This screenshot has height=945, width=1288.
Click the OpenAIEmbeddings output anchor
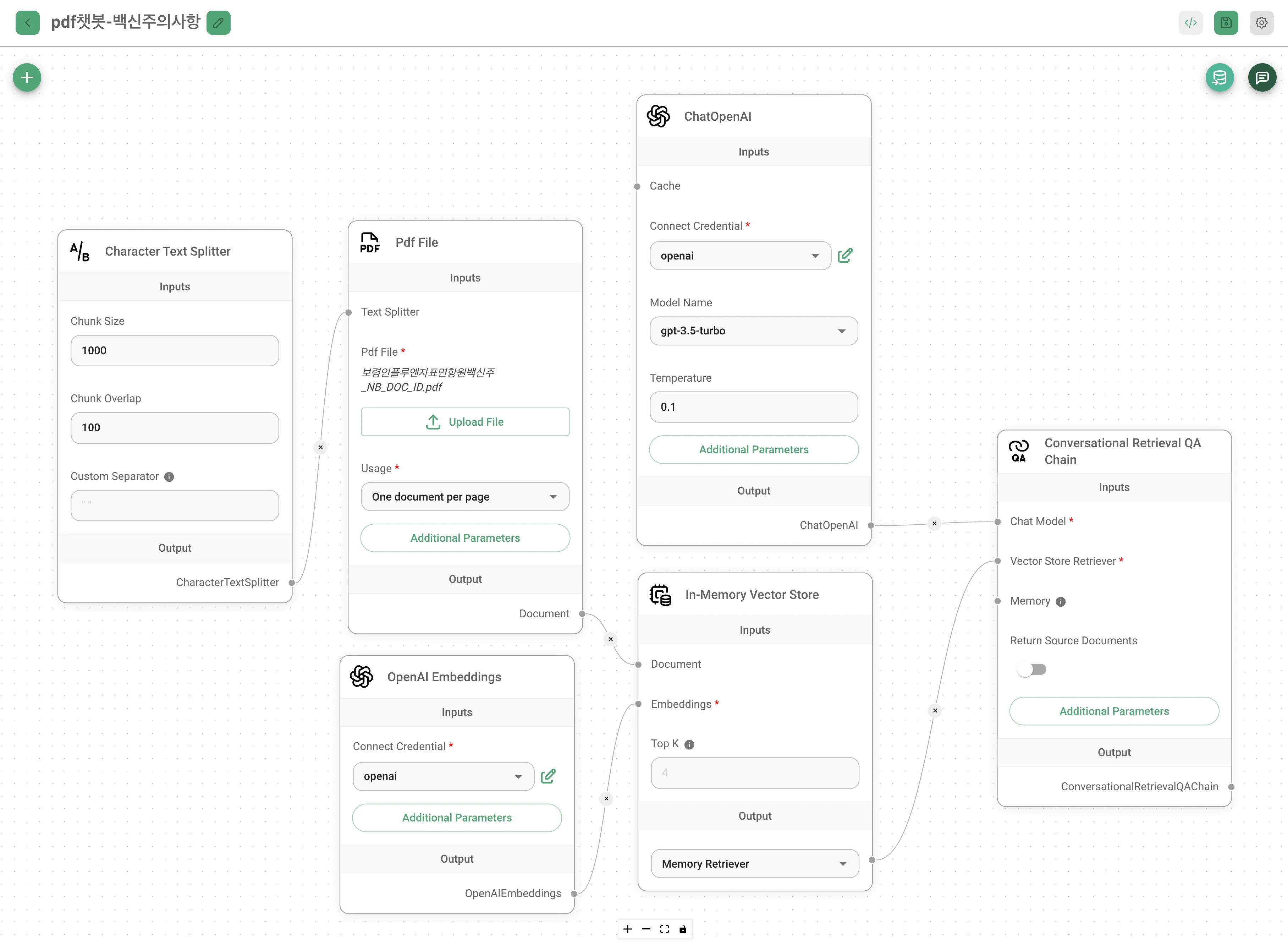(x=574, y=894)
